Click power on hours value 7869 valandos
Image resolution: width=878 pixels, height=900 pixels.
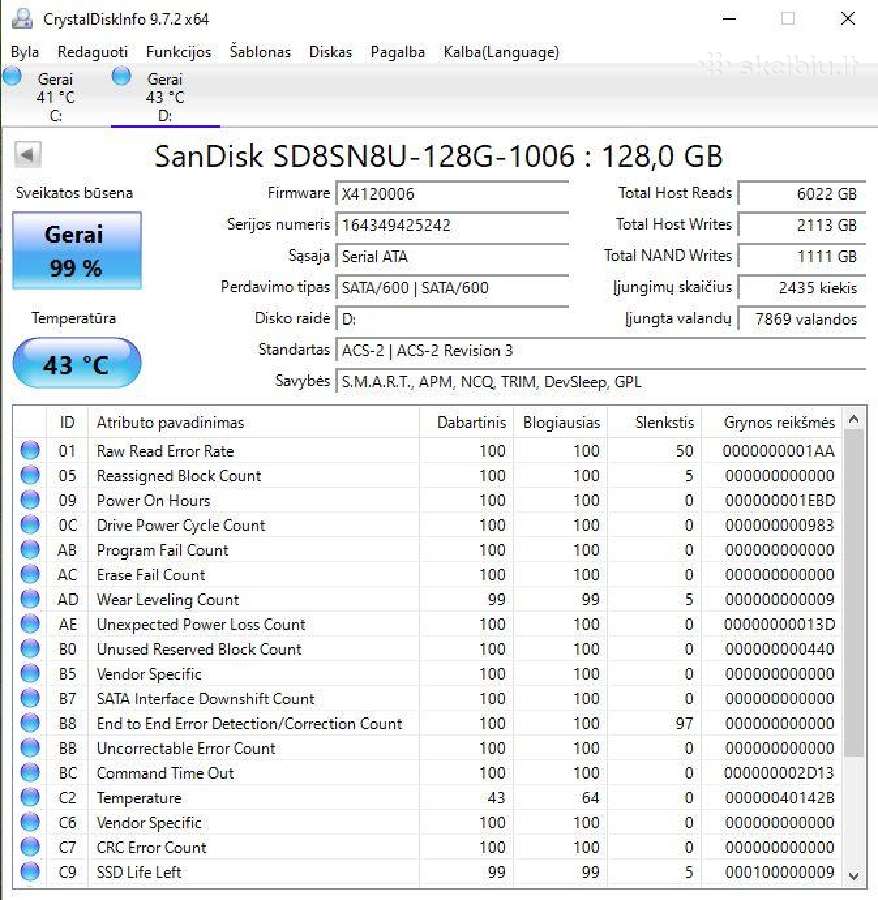[802, 319]
